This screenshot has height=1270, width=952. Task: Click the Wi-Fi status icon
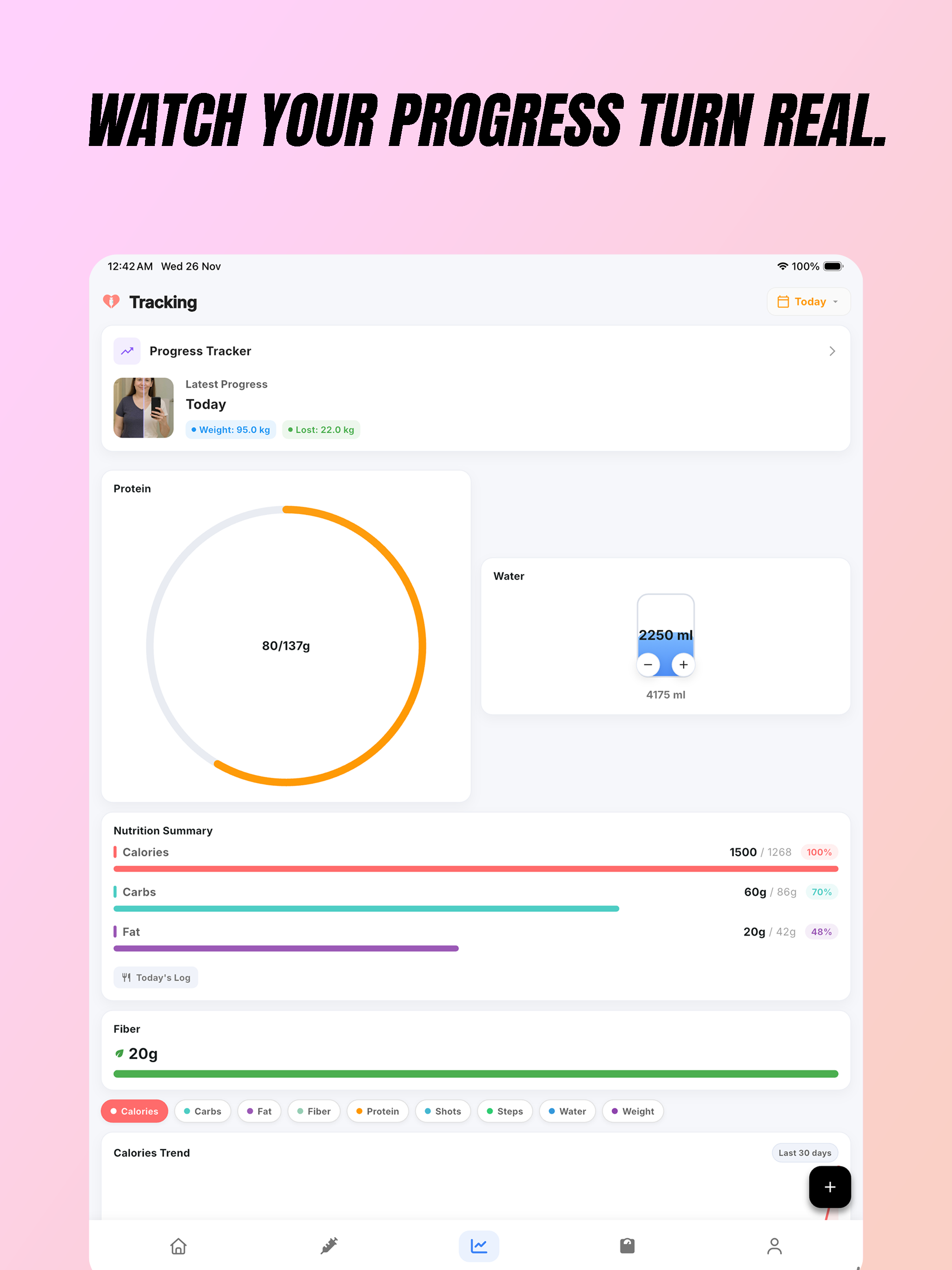tap(782, 266)
